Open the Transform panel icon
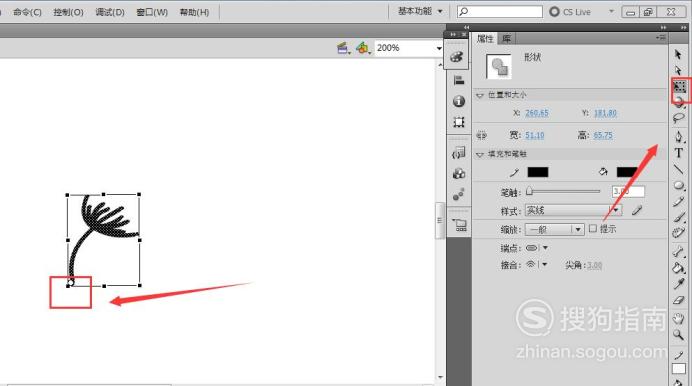This screenshot has height=386, width=692. pos(459,122)
